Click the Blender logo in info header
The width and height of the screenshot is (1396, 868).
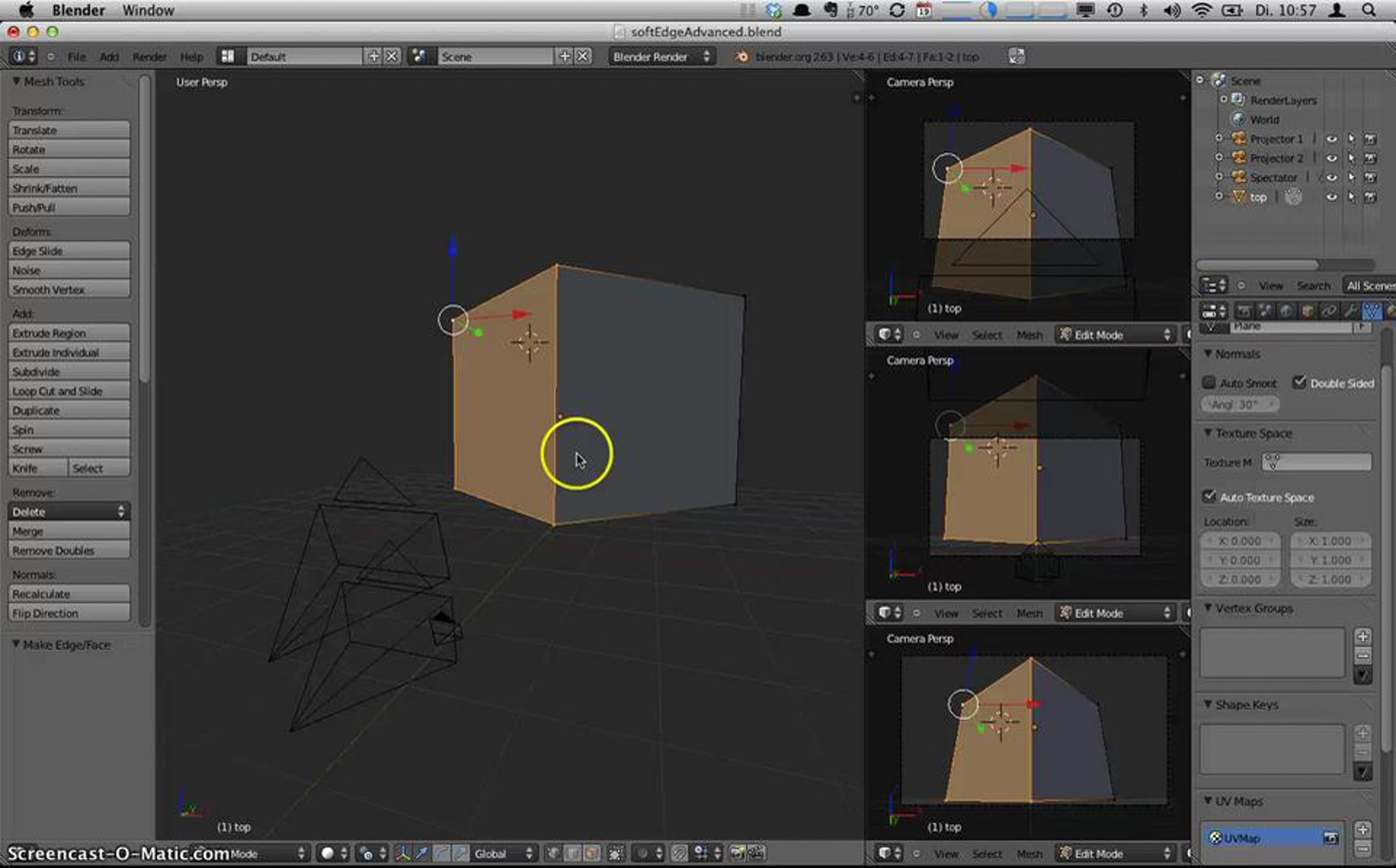741,56
